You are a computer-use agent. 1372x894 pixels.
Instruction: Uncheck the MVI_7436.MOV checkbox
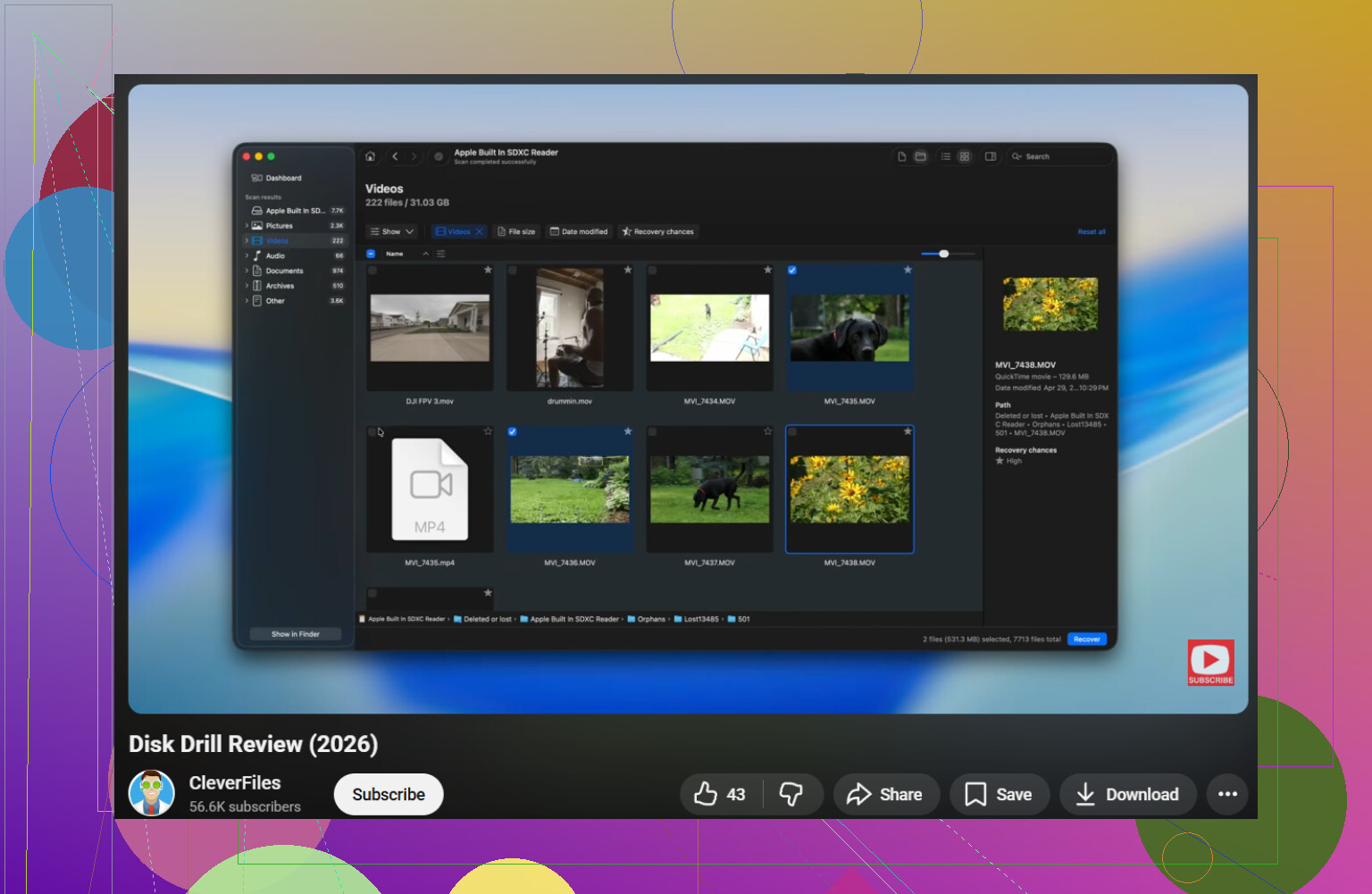[x=513, y=431]
